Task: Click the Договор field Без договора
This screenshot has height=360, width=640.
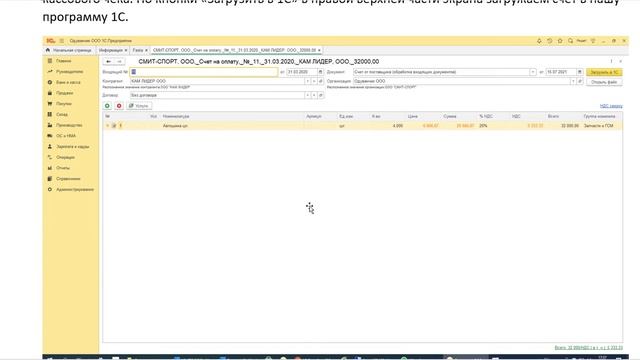Action: tap(218, 95)
